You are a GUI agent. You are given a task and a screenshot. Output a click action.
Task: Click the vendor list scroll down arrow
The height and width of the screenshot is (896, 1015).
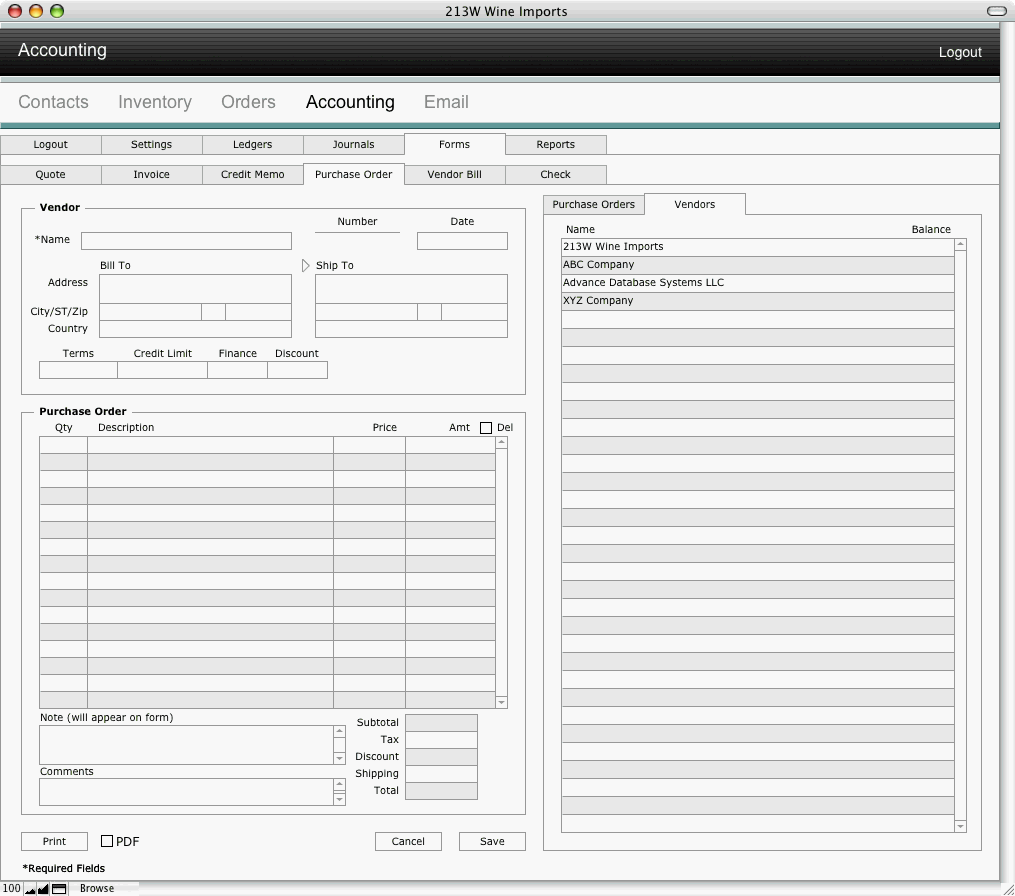tap(961, 826)
